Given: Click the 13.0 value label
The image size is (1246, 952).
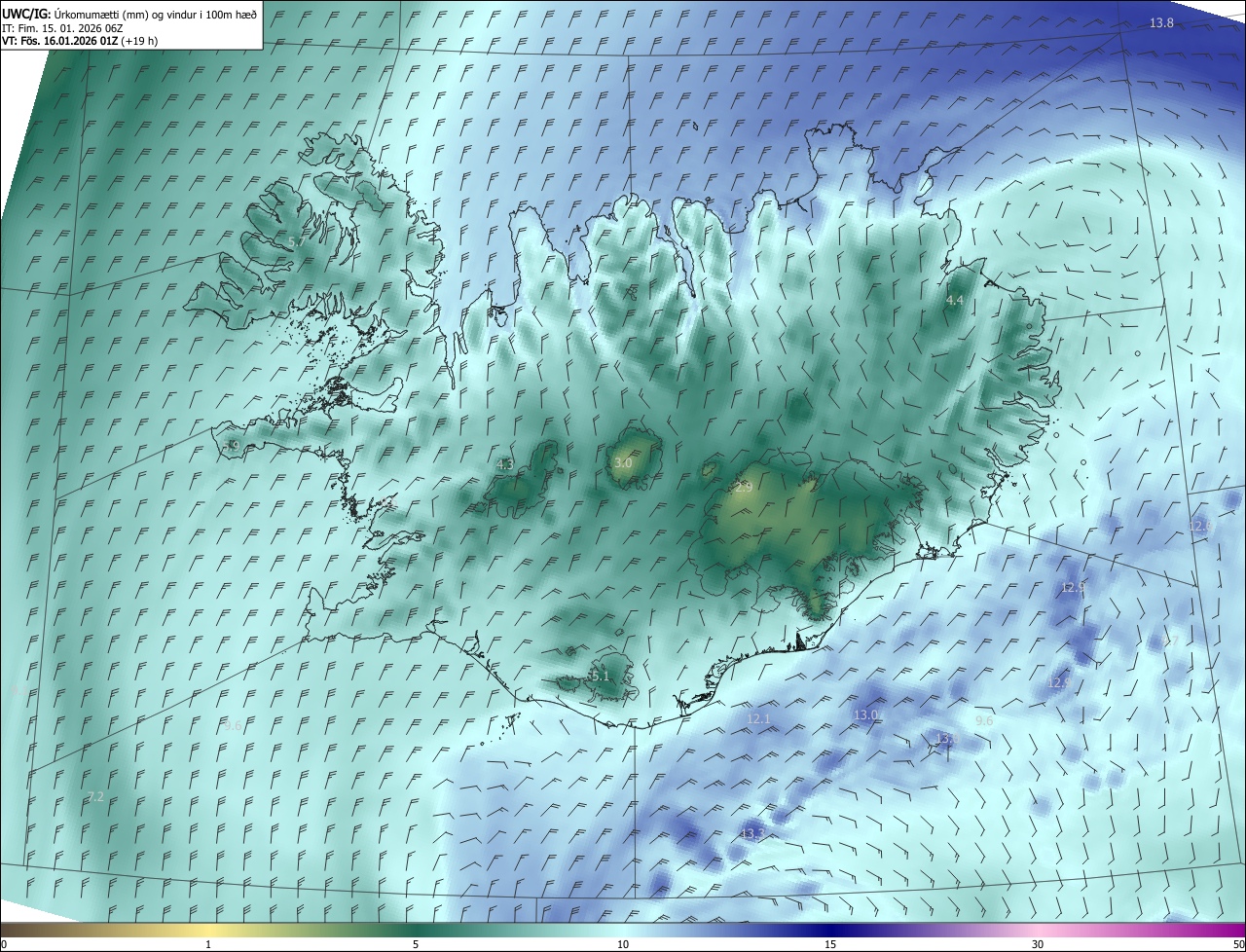Looking at the screenshot, I should point(866,714).
